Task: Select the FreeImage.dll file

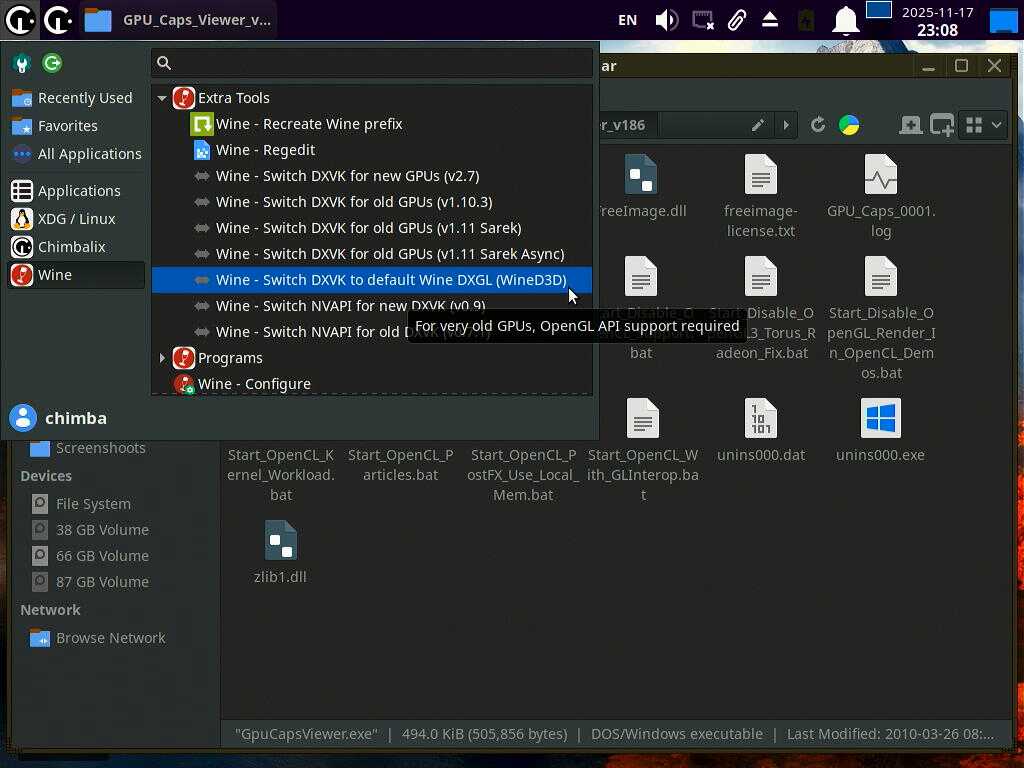Action: pos(641,187)
